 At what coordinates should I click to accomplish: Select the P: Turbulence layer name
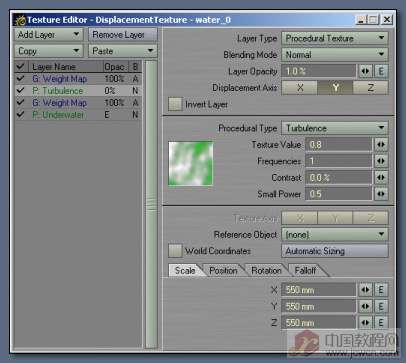tap(57, 91)
